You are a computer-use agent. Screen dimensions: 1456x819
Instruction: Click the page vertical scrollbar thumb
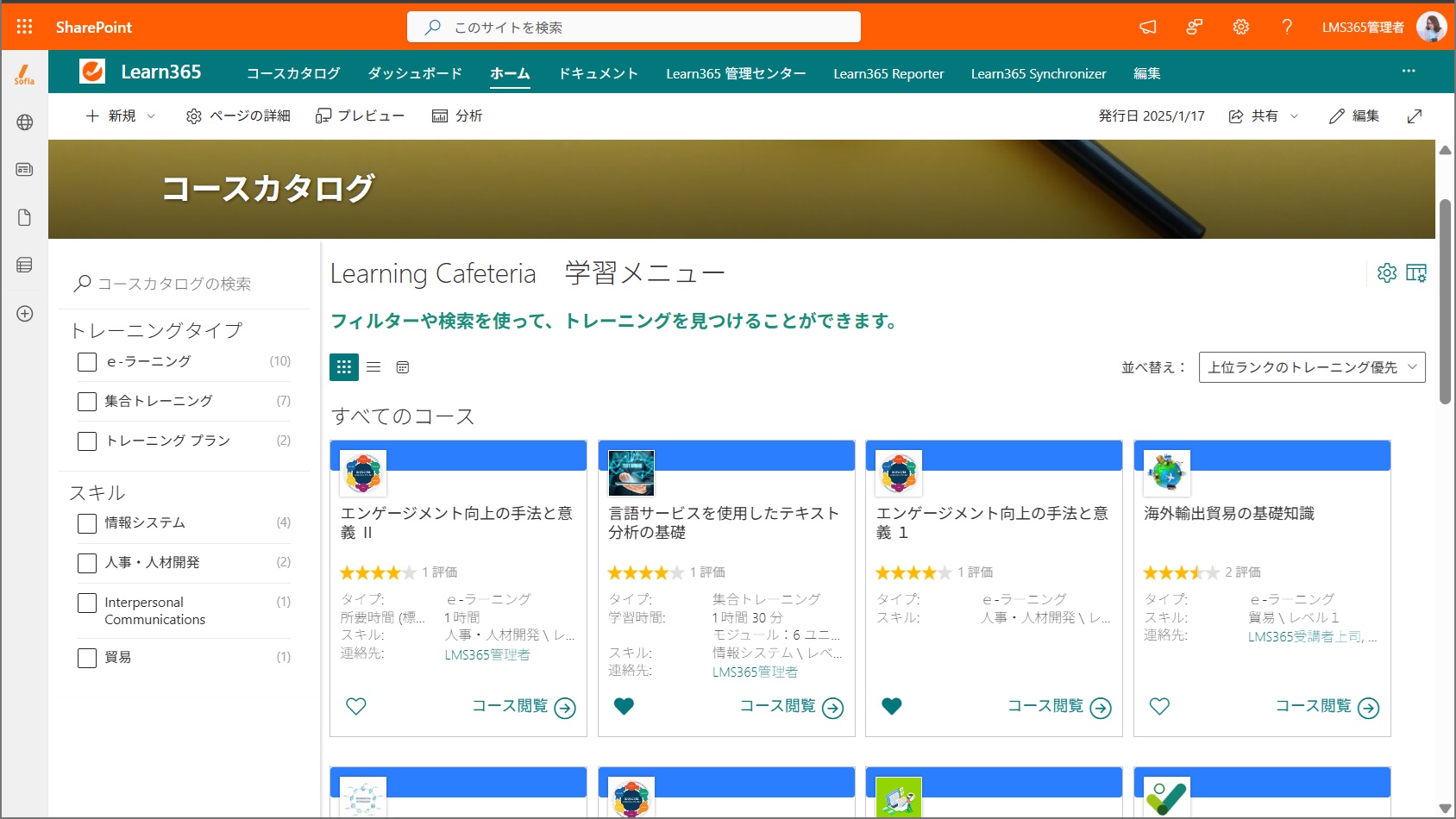(x=1445, y=302)
